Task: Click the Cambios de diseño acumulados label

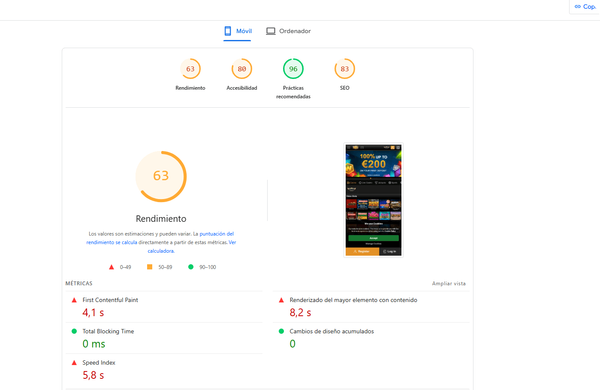Action: 331,331
